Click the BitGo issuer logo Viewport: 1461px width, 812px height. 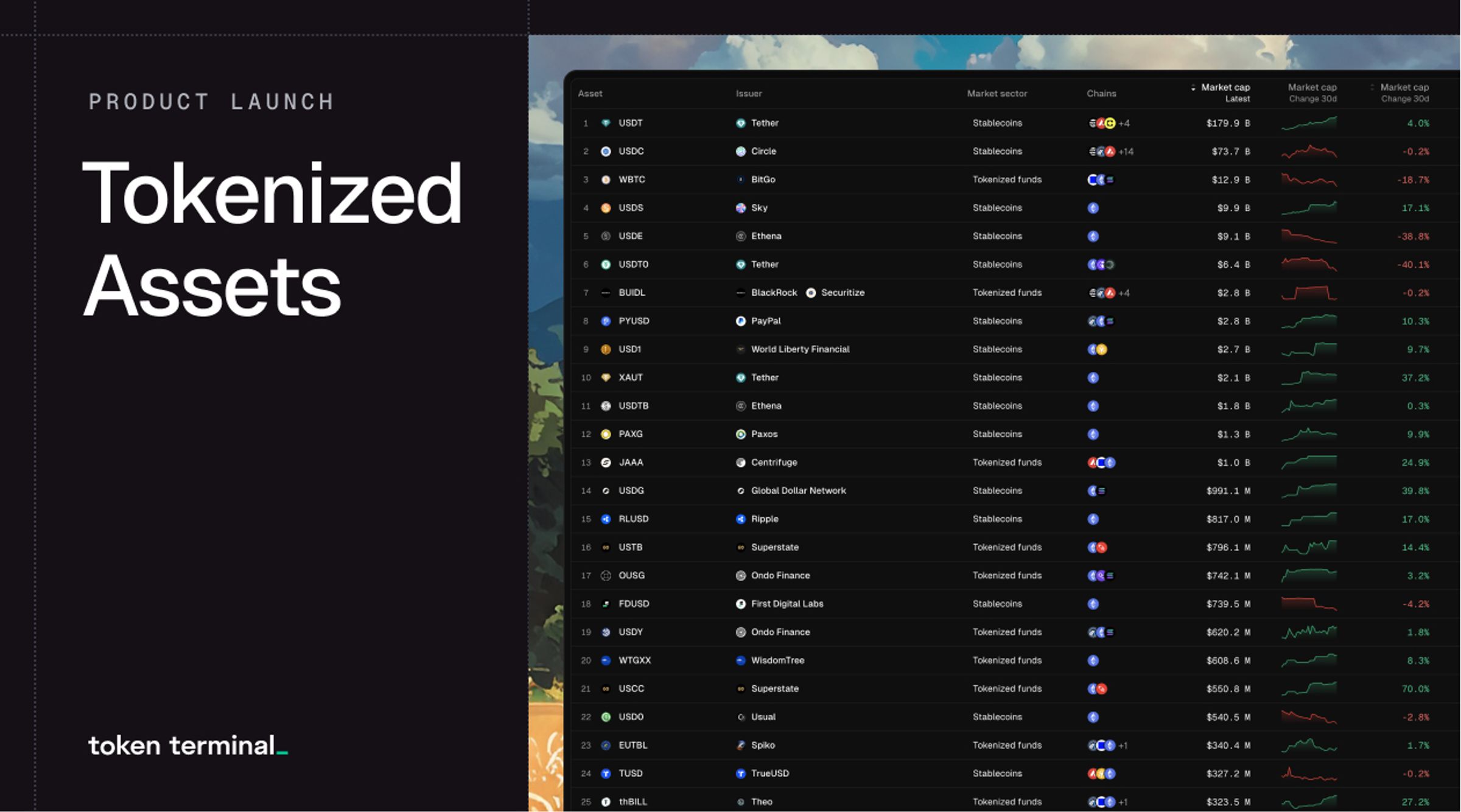(741, 180)
